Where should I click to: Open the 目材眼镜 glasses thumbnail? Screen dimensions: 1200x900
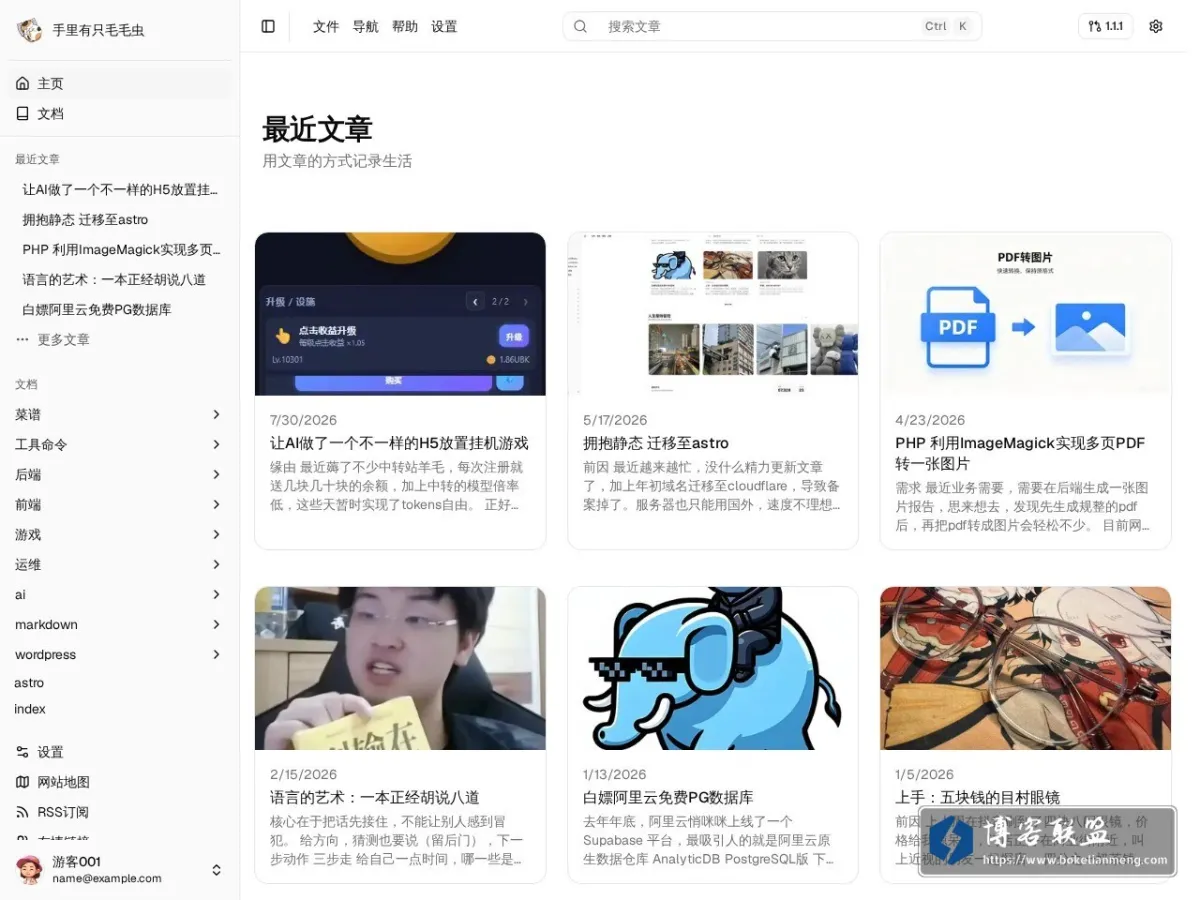[1025, 668]
